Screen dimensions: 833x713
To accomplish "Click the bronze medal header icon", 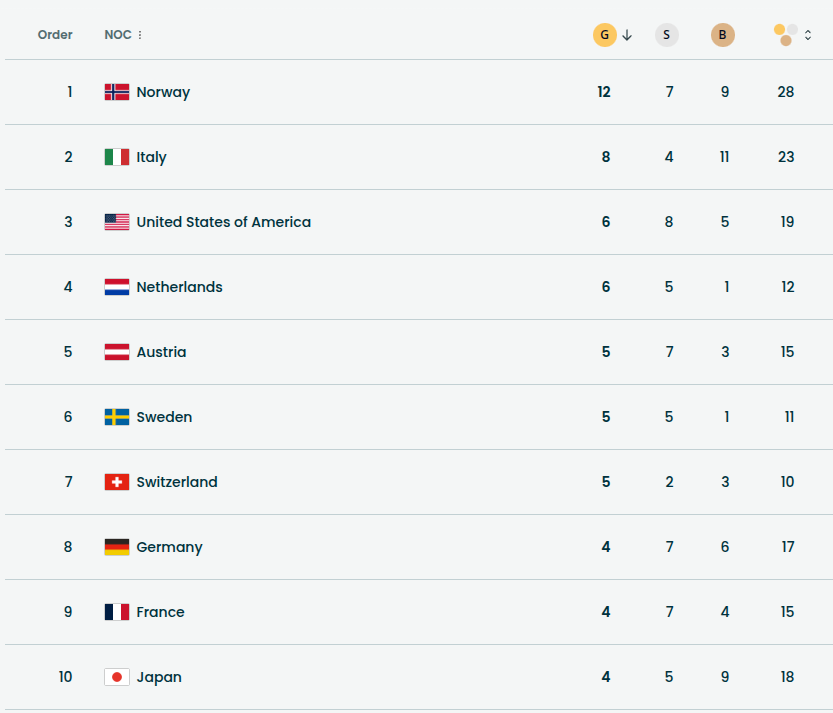I will pos(722,35).
